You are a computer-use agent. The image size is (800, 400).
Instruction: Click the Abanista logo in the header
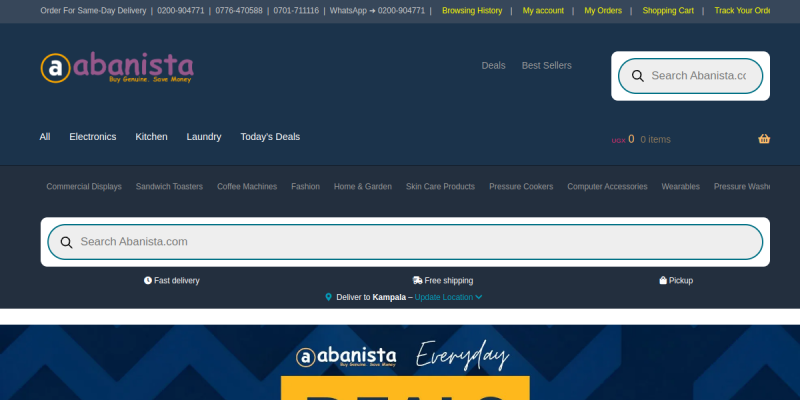point(117,67)
